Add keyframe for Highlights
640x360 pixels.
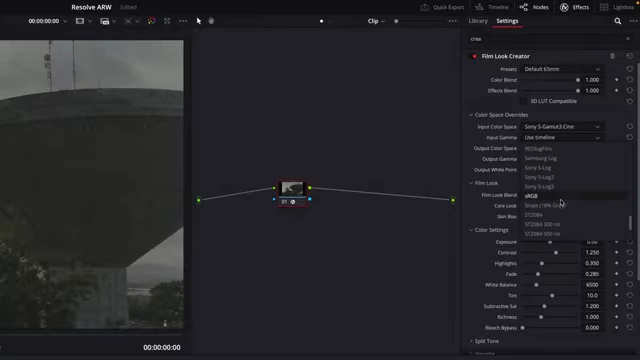click(616, 263)
